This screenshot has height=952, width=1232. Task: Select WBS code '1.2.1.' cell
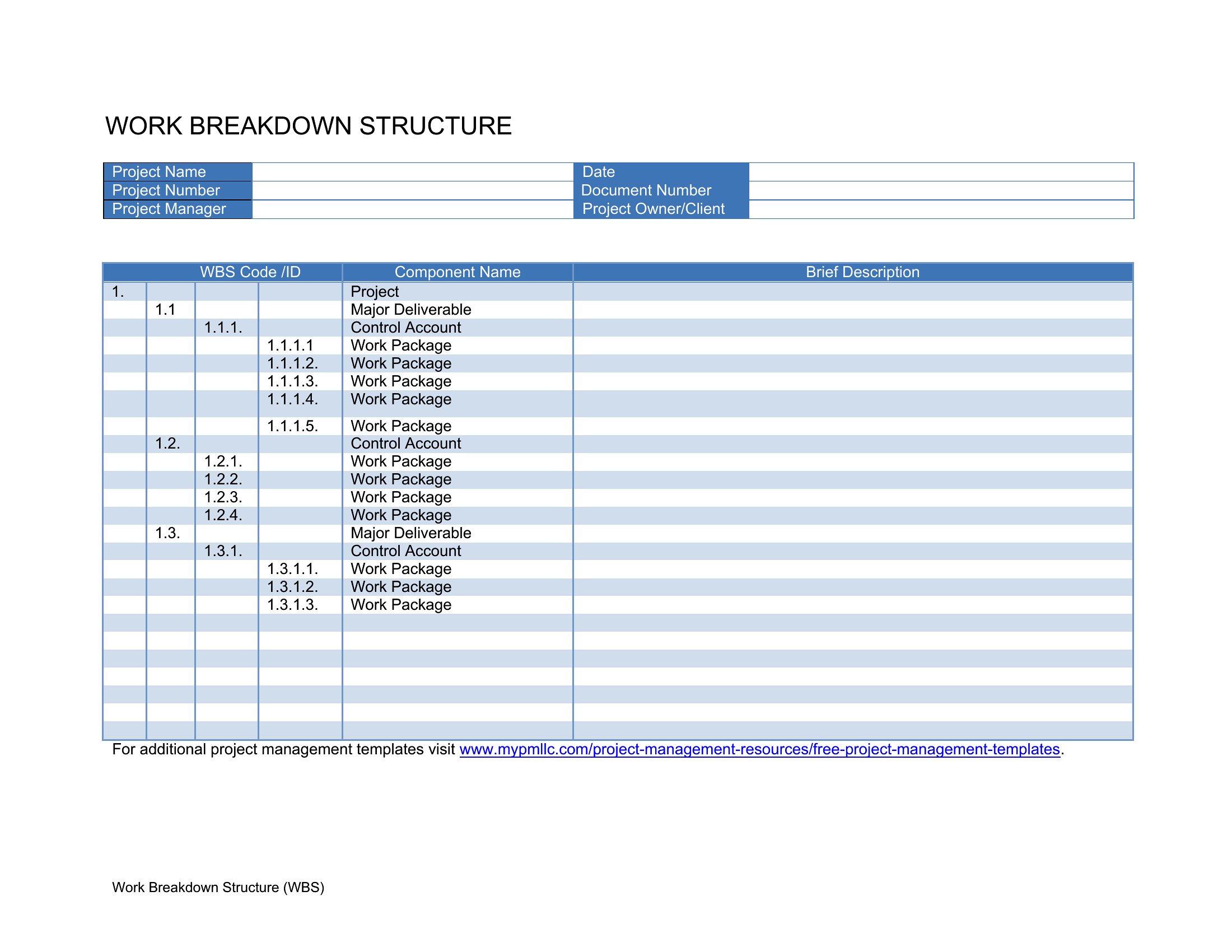226,462
